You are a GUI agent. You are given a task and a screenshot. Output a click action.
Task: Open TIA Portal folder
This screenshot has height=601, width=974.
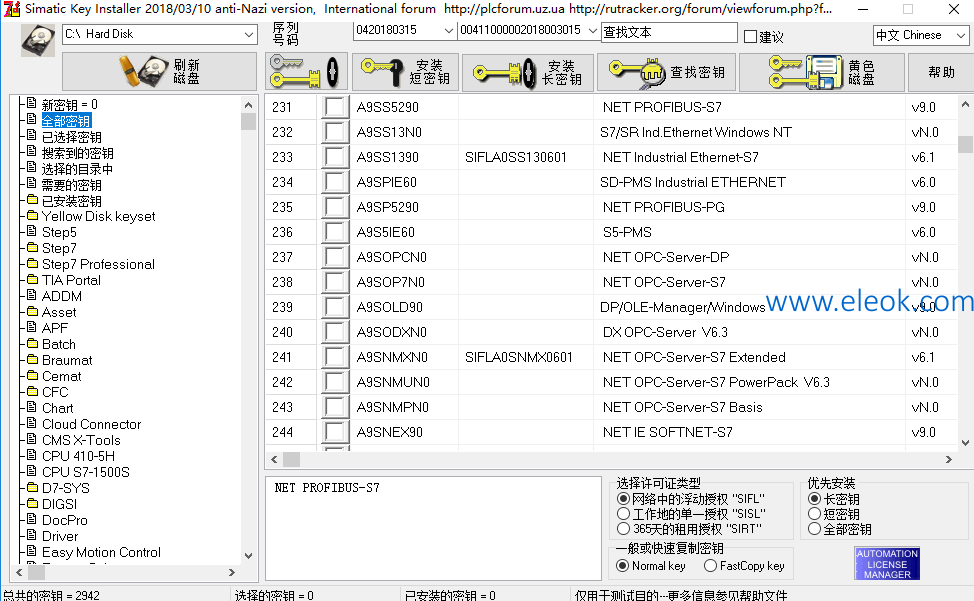point(71,280)
